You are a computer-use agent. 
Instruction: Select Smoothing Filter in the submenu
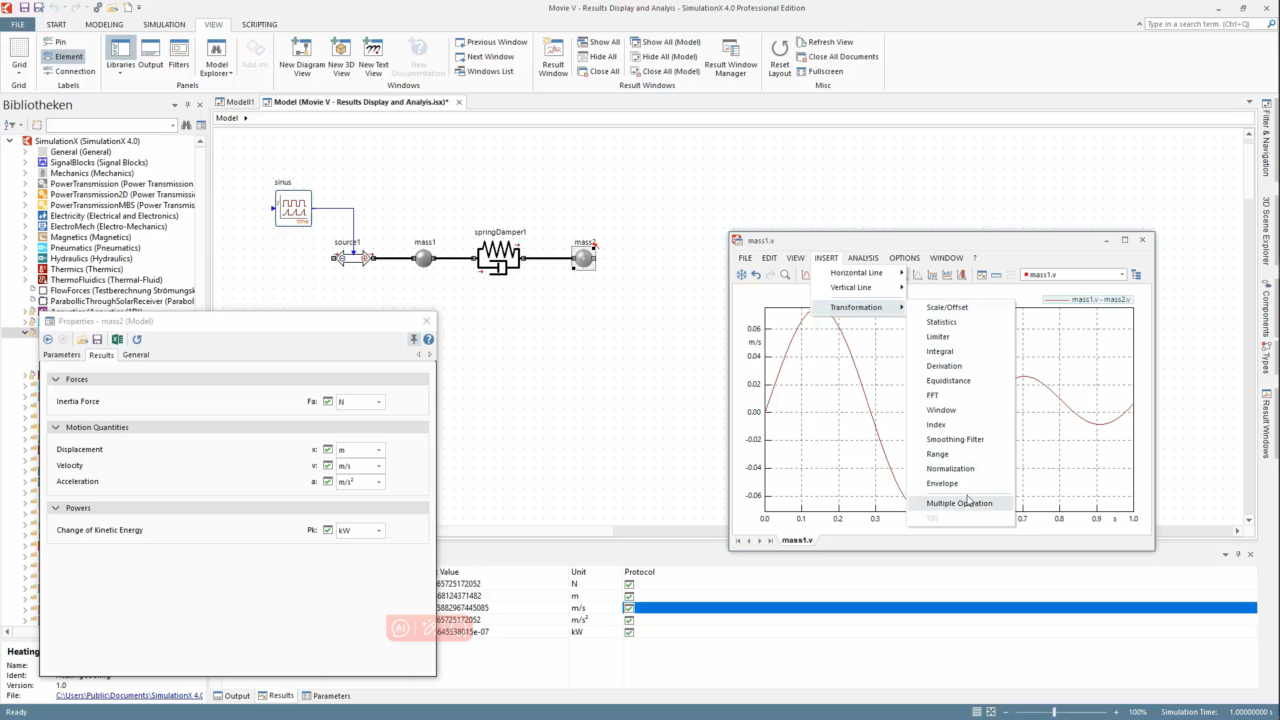[x=955, y=439]
